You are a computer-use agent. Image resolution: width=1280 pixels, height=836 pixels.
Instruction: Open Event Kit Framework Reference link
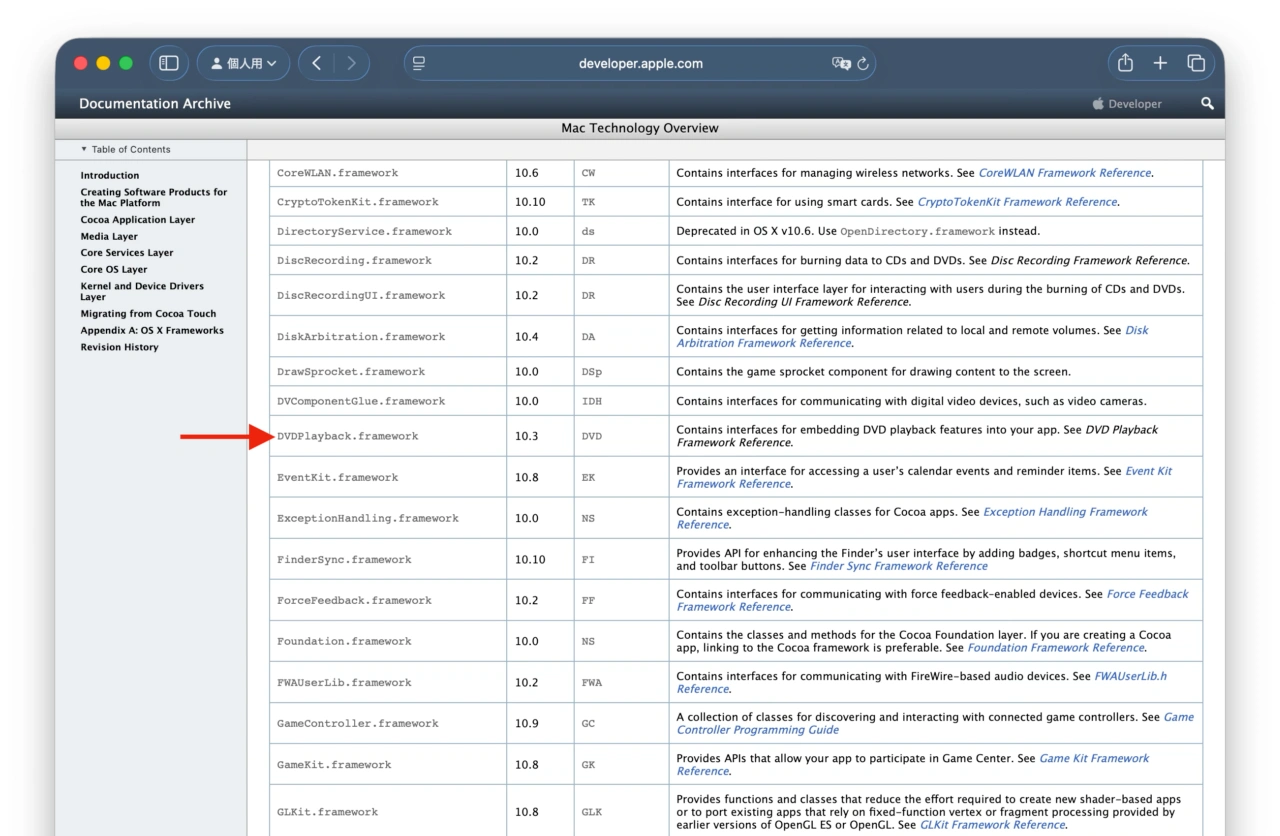coord(925,477)
